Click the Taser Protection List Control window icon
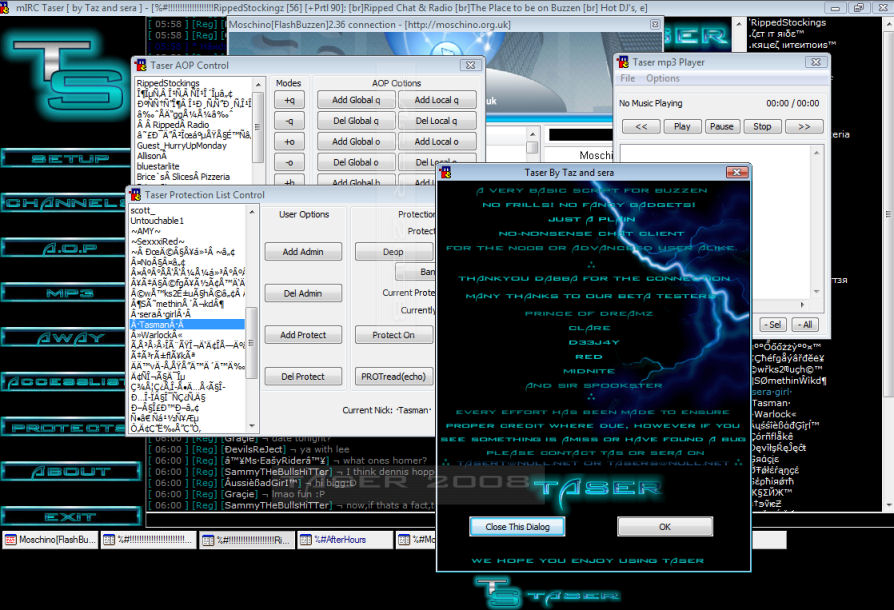 [x=135, y=195]
